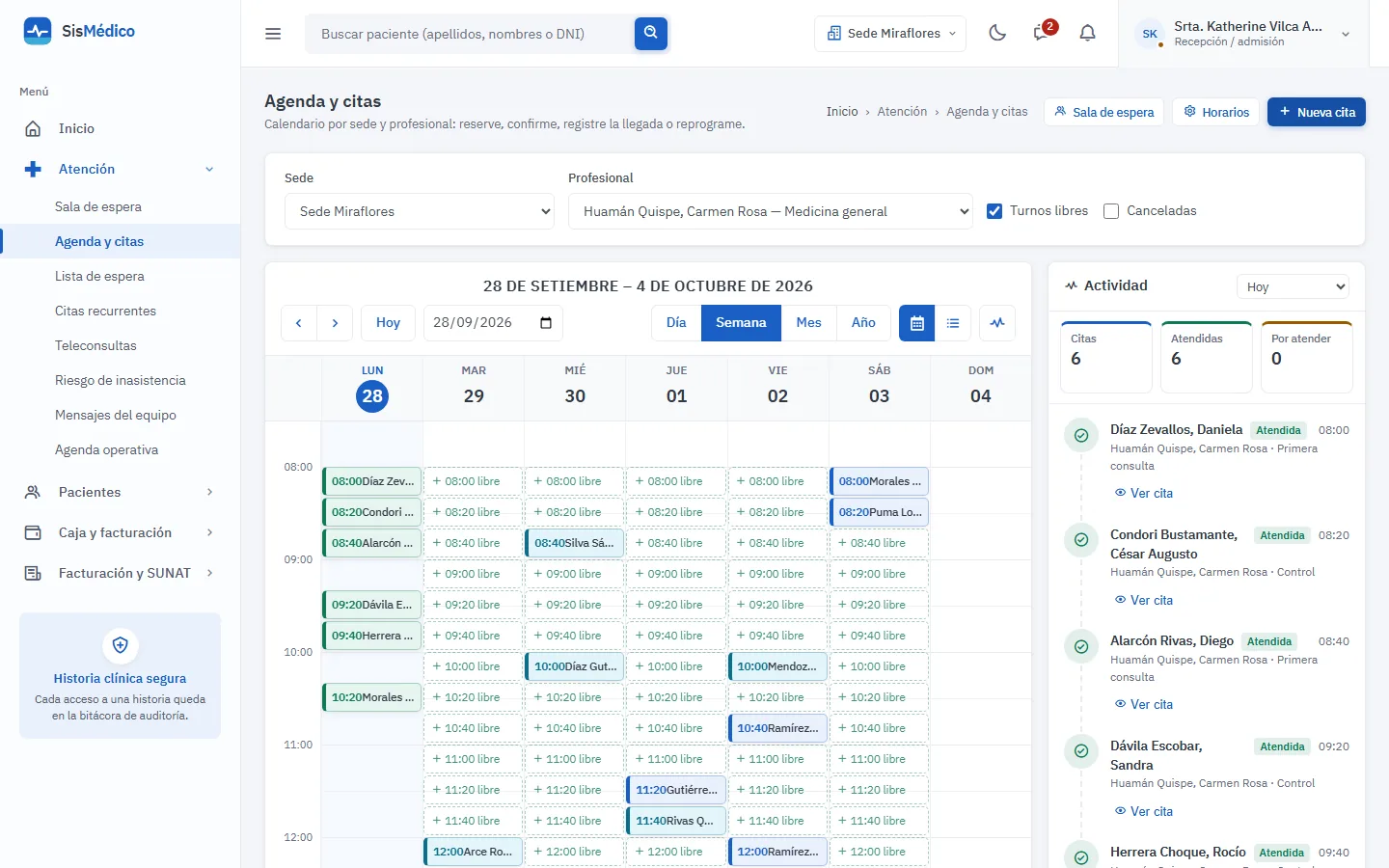Screen dimensions: 1389x868
Task: Toggle the hamburger sidebar menu
Action: (x=273, y=34)
